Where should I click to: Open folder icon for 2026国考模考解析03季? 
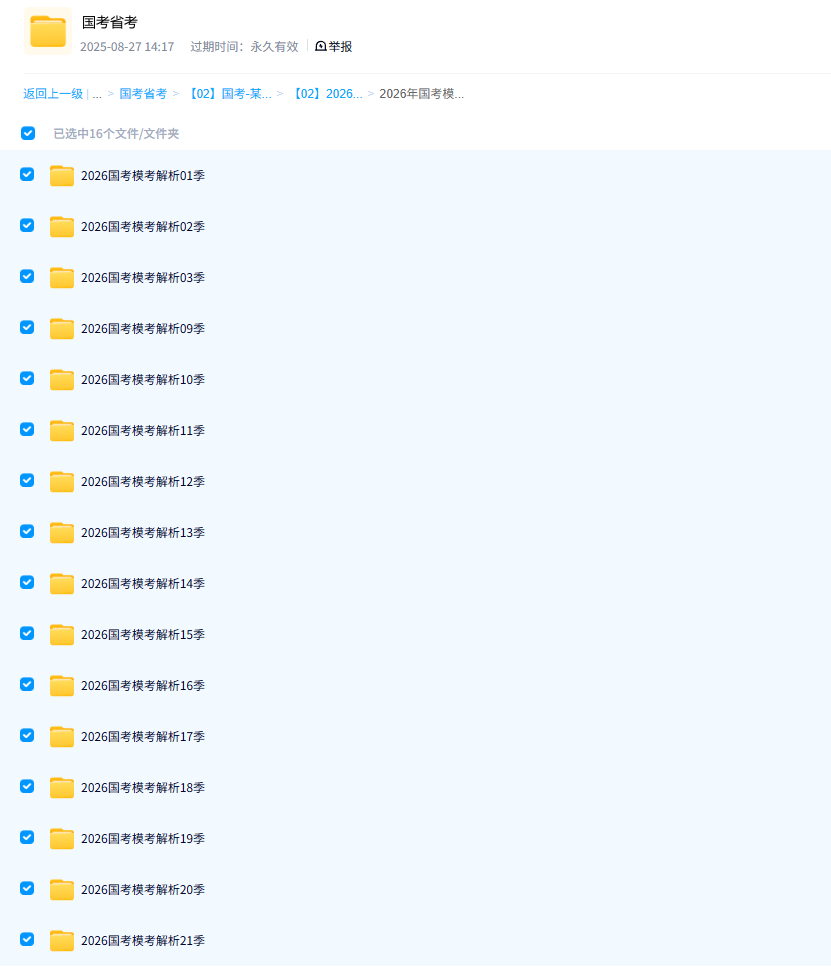[x=62, y=278]
